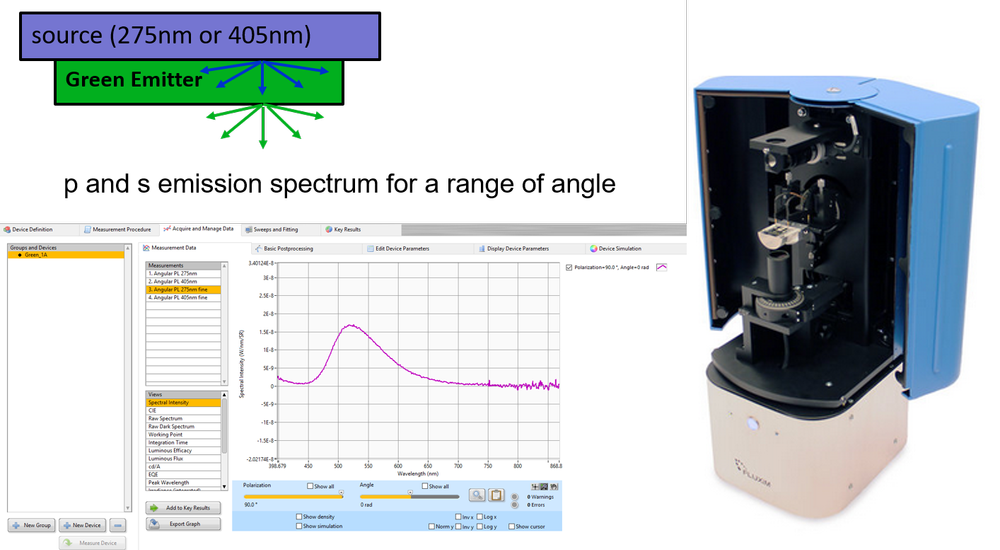Select Green_1A device in tree
The width and height of the screenshot is (1000, 550).
(x=66, y=255)
